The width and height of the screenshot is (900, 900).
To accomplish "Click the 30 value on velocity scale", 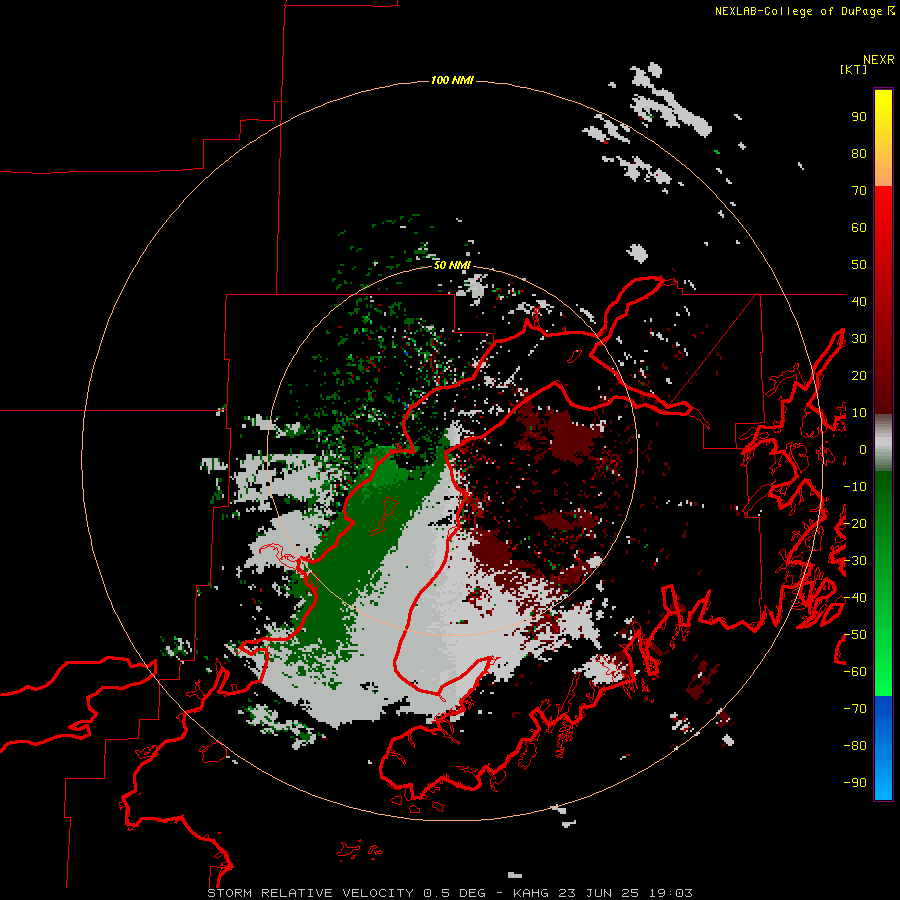I will [859, 339].
